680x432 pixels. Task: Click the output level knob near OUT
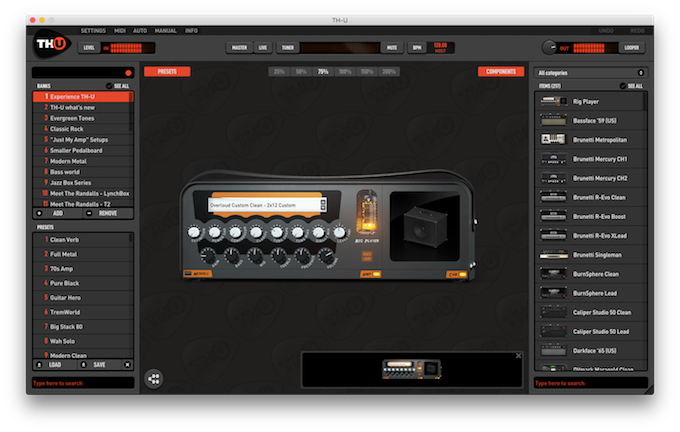pos(549,47)
